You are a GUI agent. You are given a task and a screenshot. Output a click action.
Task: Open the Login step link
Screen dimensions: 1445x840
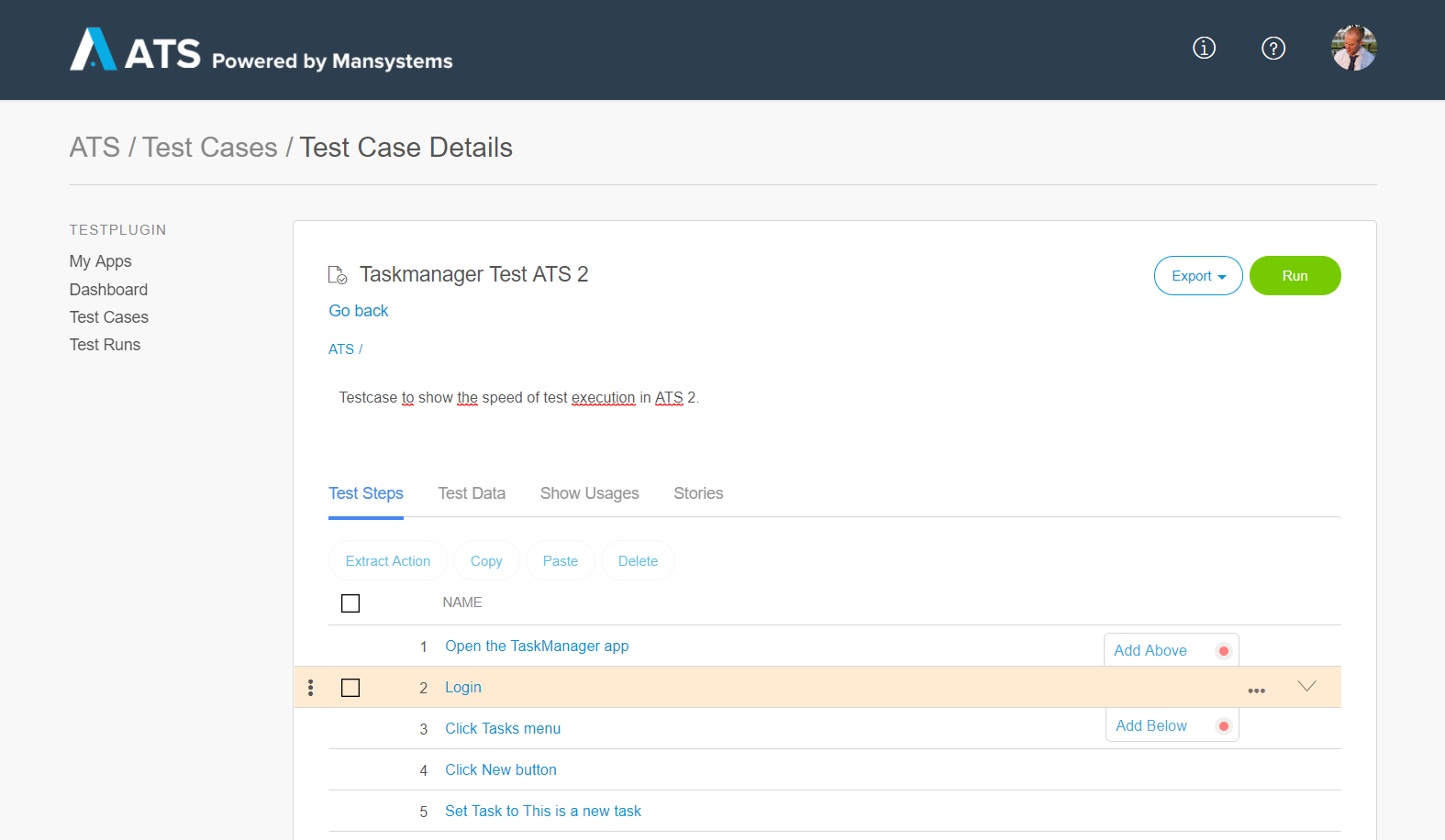point(463,687)
